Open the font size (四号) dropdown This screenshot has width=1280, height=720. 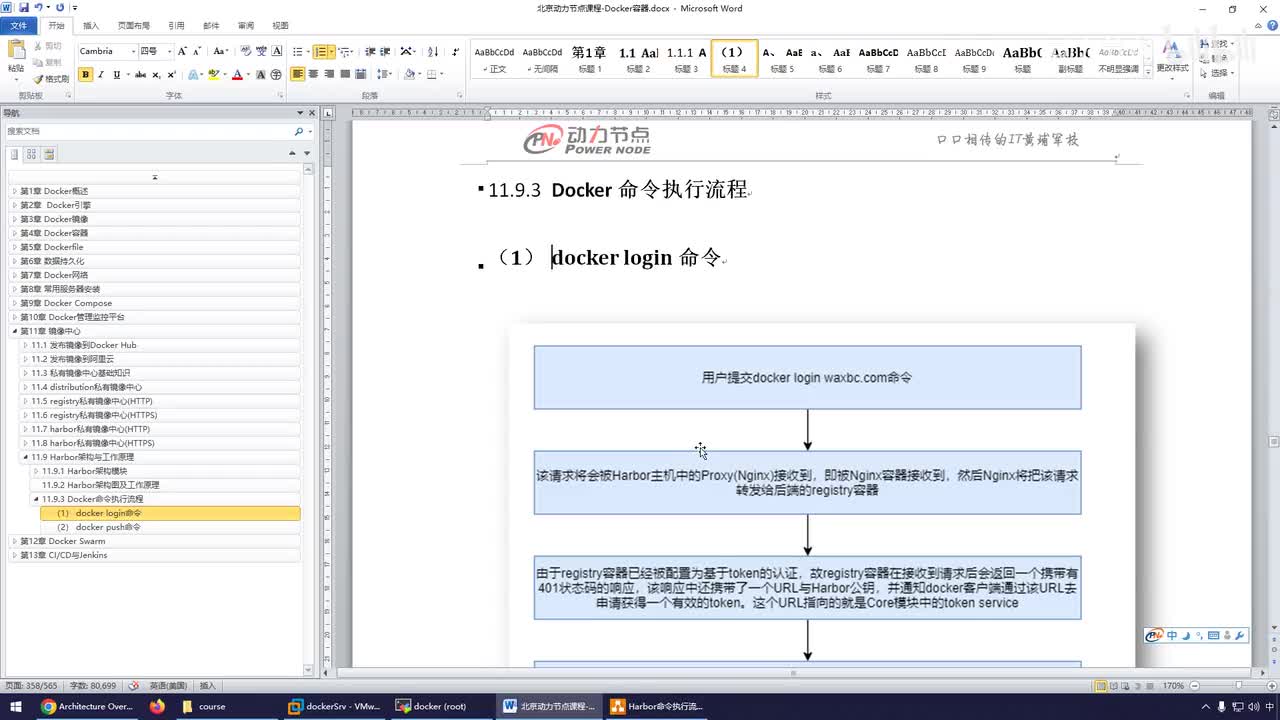(x=169, y=51)
